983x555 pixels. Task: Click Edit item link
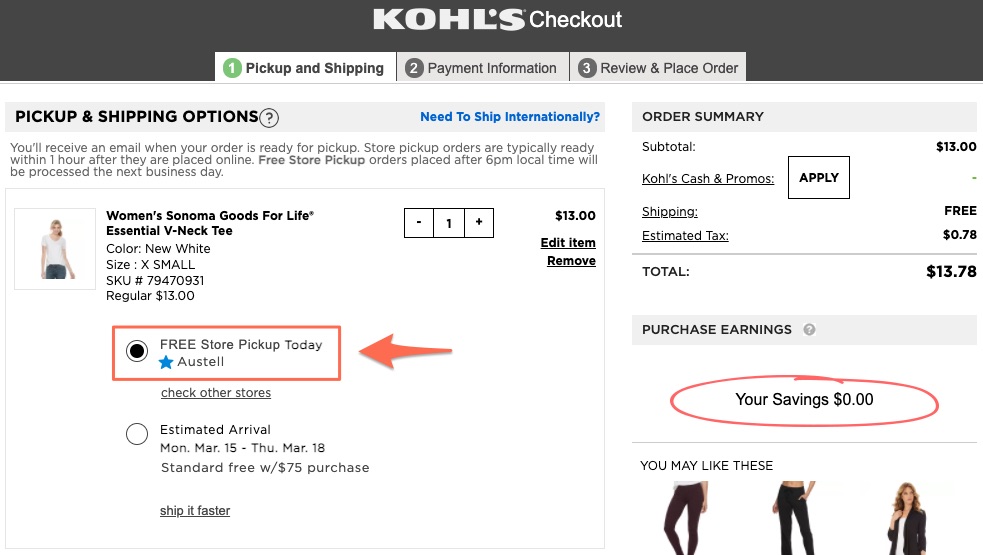tap(568, 243)
